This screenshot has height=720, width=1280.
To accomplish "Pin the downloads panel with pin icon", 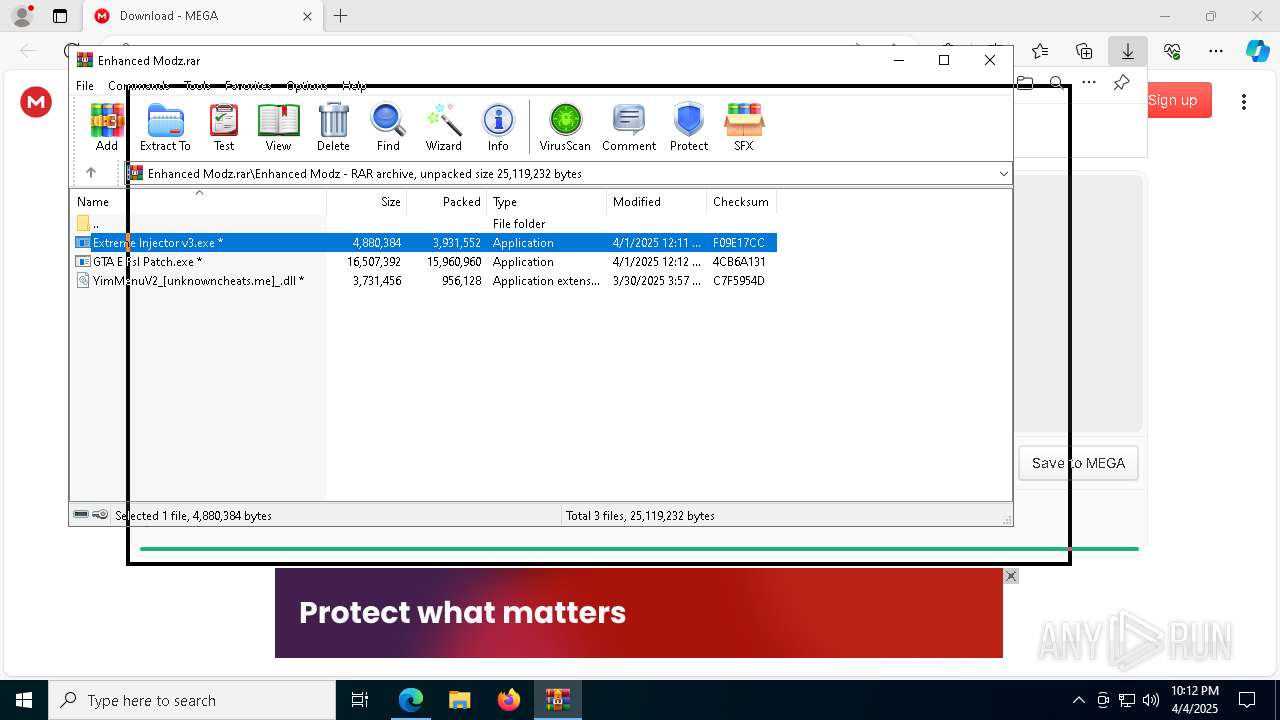I will pos(1121,83).
